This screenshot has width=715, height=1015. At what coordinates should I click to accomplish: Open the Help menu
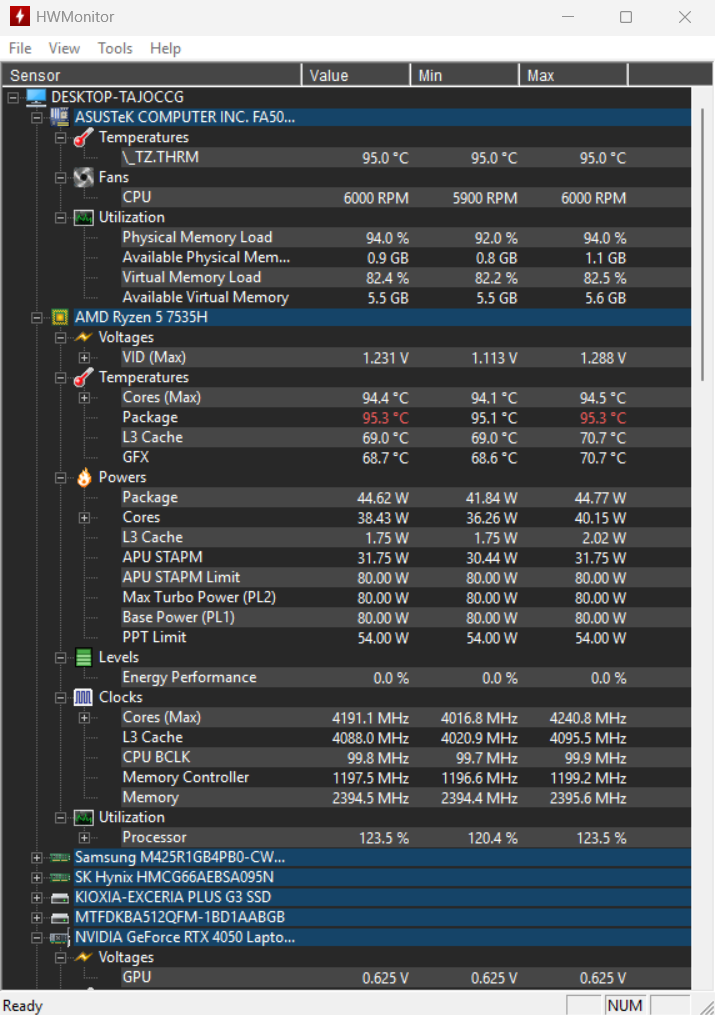coord(166,49)
